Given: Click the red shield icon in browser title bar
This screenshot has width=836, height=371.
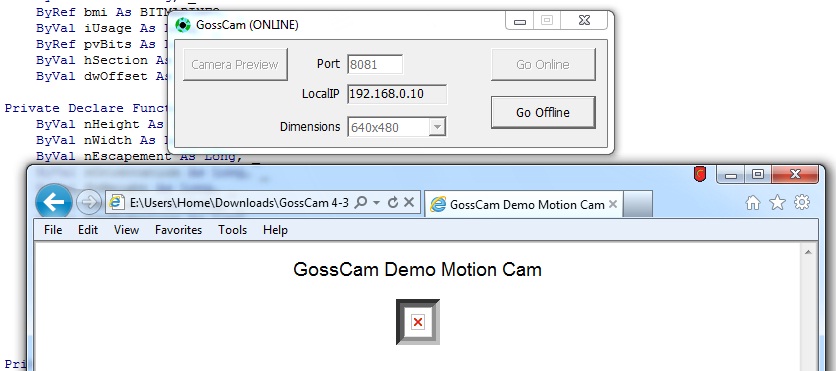Looking at the screenshot, I should point(700,174).
